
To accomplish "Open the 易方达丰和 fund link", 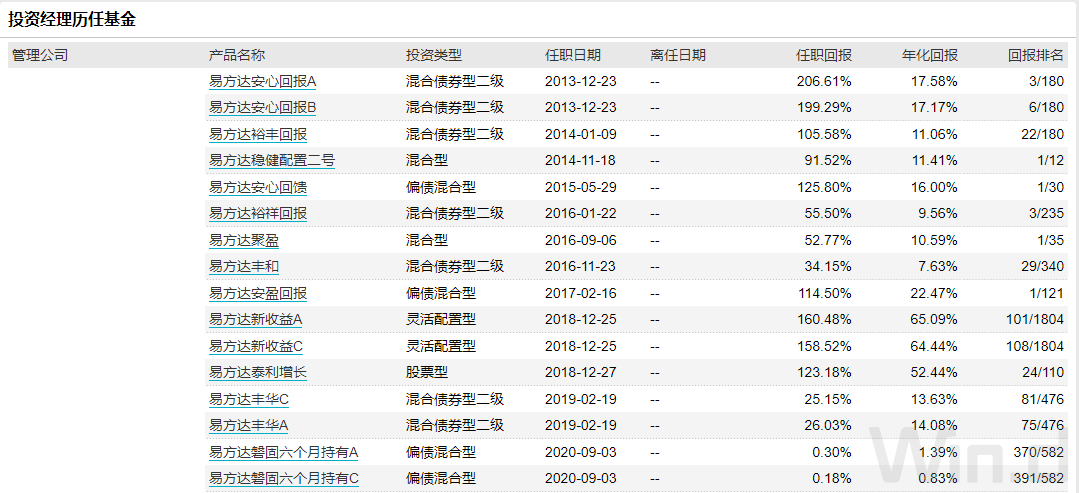I will (x=244, y=266).
